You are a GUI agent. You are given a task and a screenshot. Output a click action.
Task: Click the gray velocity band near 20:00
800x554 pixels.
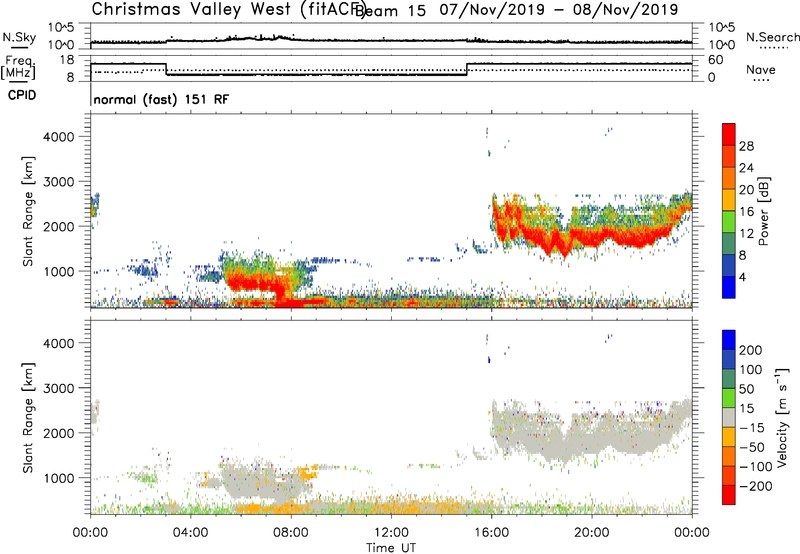coord(592,439)
